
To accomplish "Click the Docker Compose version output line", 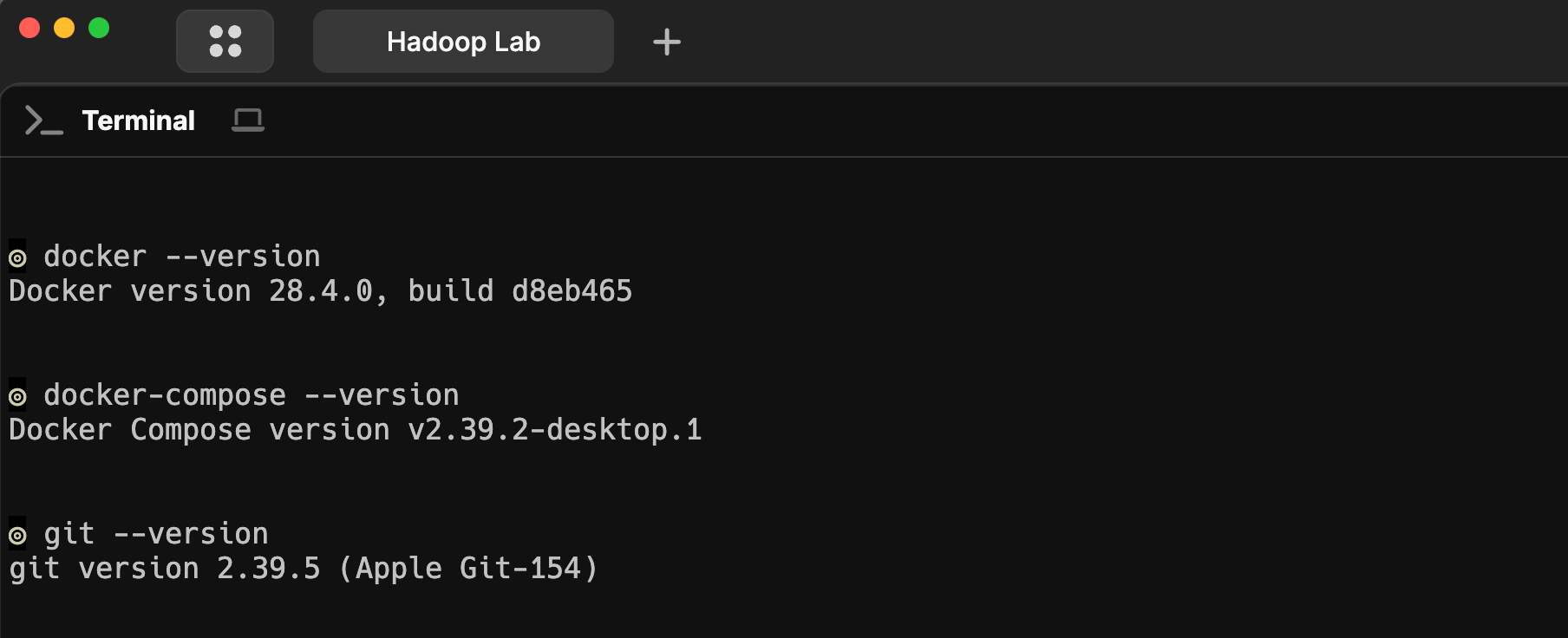I will point(355,430).
